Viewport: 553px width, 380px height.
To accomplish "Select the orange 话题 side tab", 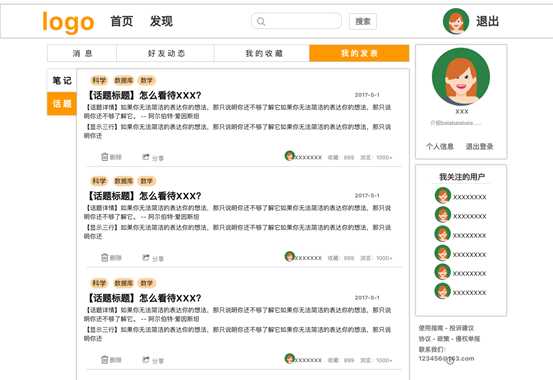I will tap(62, 104).
